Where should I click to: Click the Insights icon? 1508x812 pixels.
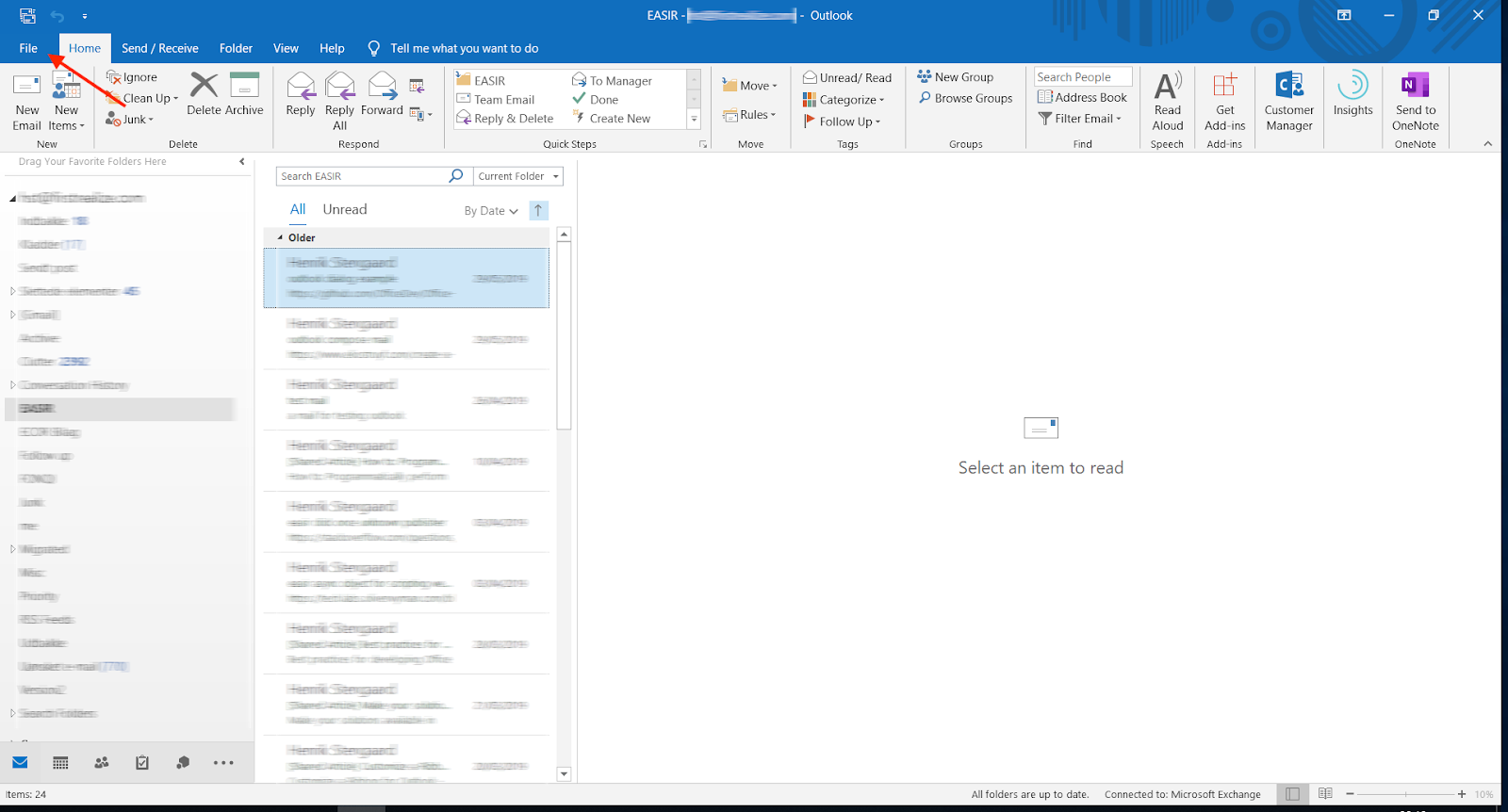(1352, 85)
